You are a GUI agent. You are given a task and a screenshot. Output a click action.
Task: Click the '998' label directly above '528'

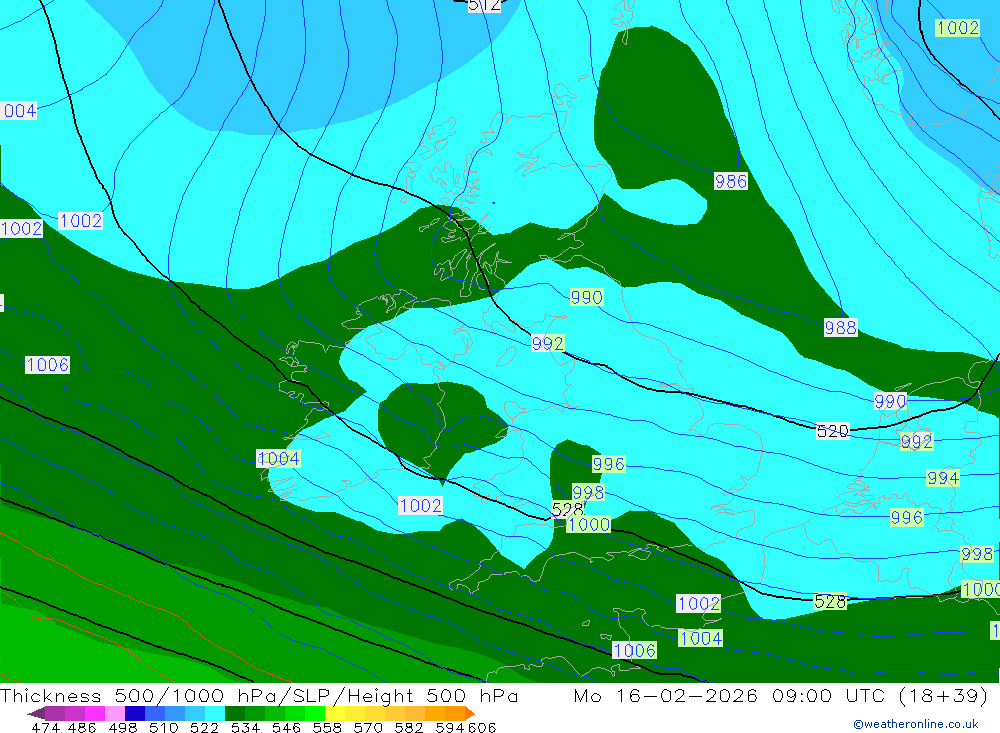(x=587, y=492)
